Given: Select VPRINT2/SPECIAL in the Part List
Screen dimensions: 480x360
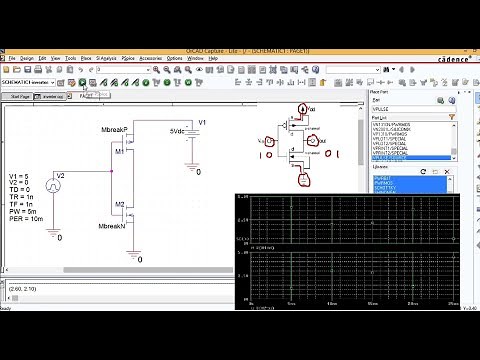Looking at the screenshot, I should pos(390,153).
